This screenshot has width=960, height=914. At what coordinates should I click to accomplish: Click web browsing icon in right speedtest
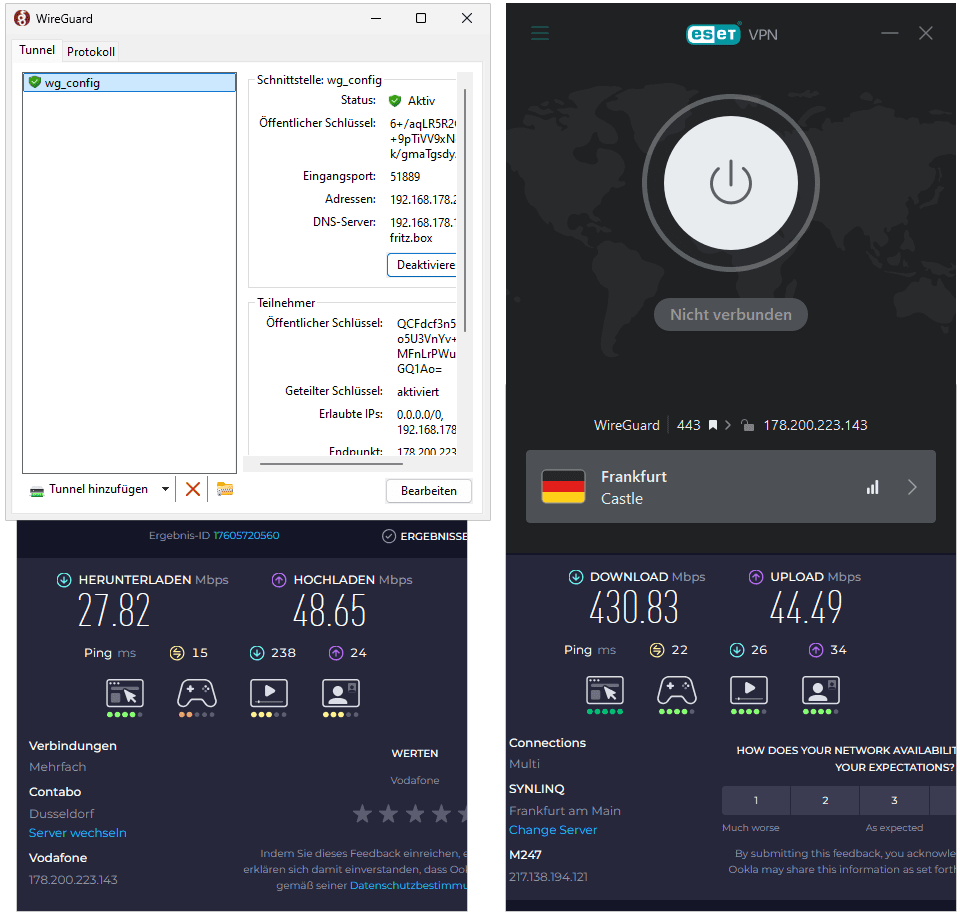coord(605,691)
